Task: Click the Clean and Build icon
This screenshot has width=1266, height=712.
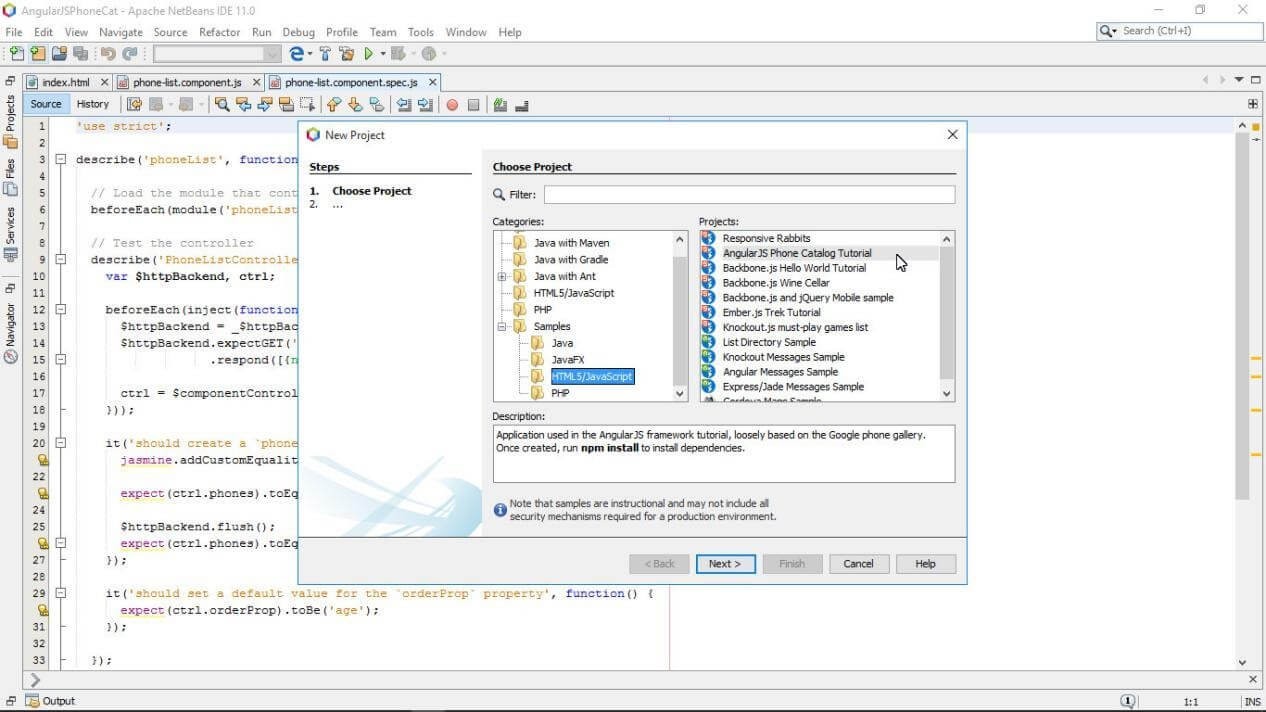Action: pyautogui.click(x=346, y=54)
